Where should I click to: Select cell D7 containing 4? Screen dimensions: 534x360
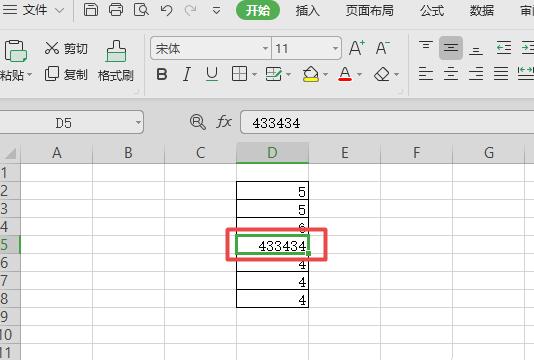[272, 281]
